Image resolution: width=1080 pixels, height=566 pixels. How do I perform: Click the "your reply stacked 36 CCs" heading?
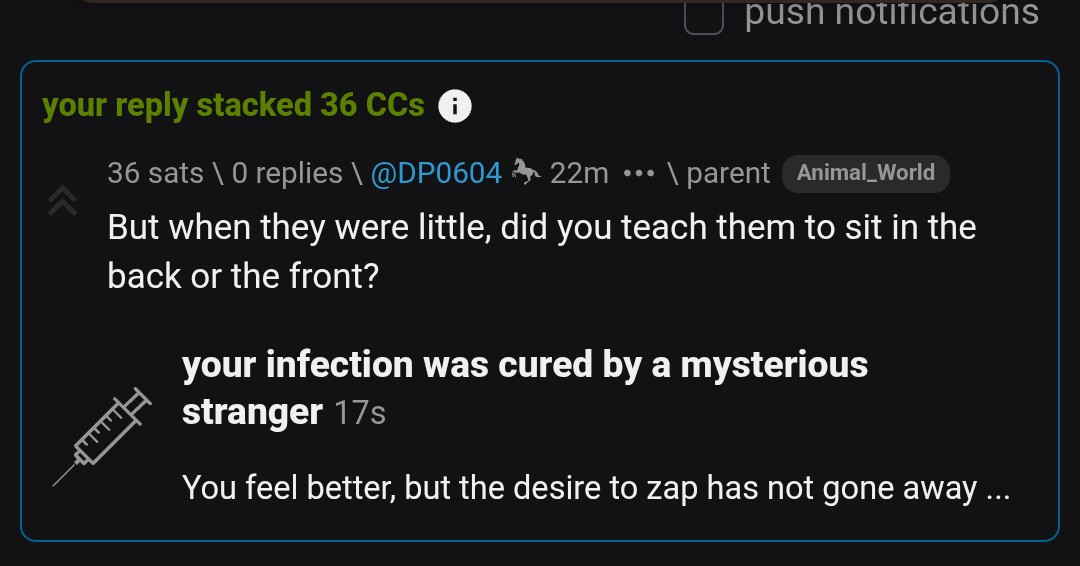(x=233, y=105)
